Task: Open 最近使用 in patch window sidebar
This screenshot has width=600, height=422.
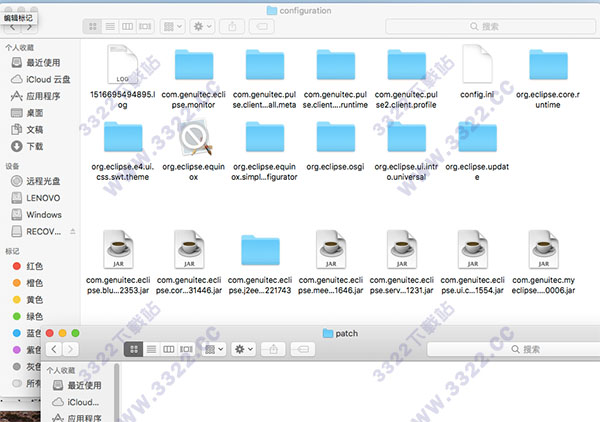Action: (x=78, y=385)
